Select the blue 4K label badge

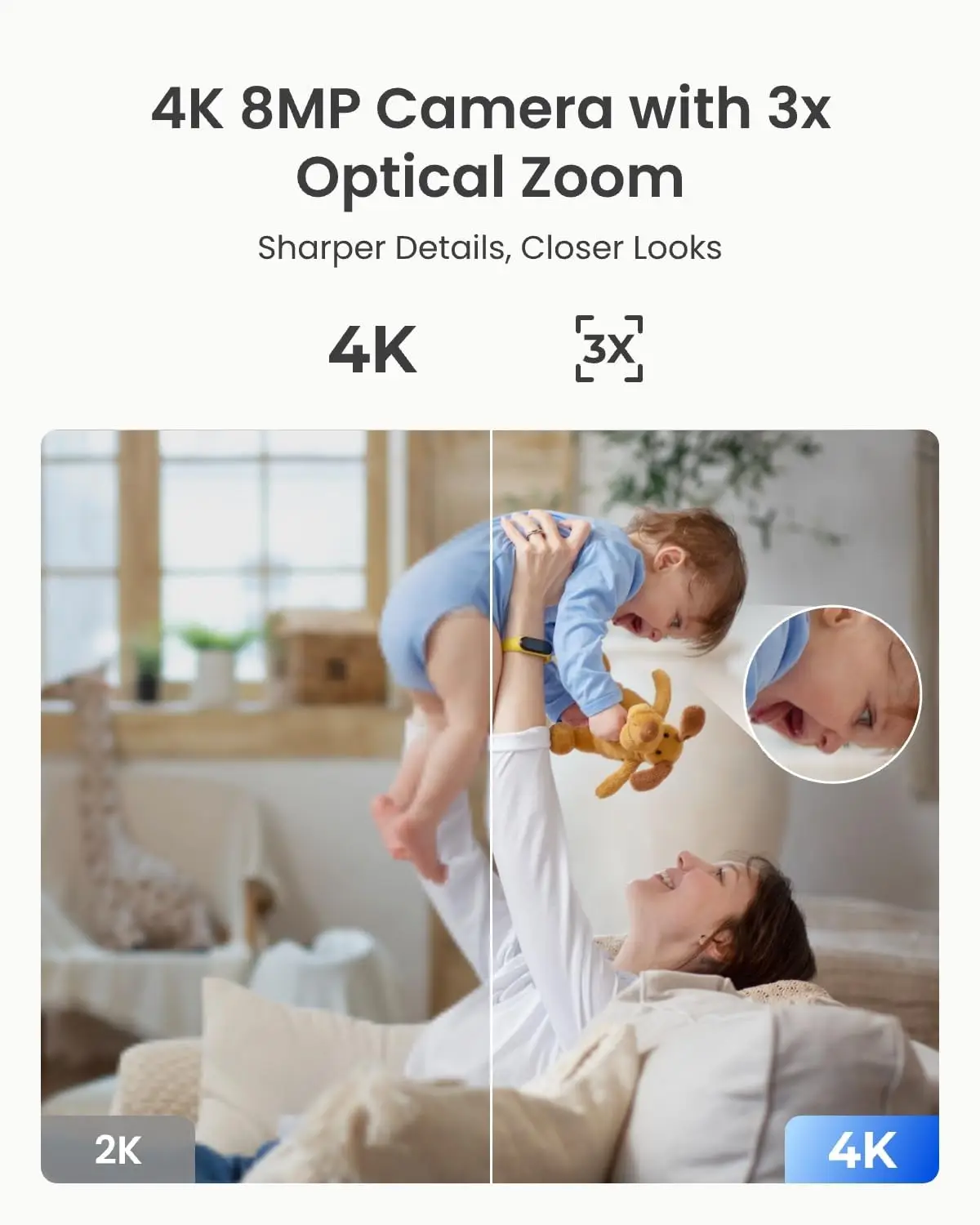[x=862, y=1150]
